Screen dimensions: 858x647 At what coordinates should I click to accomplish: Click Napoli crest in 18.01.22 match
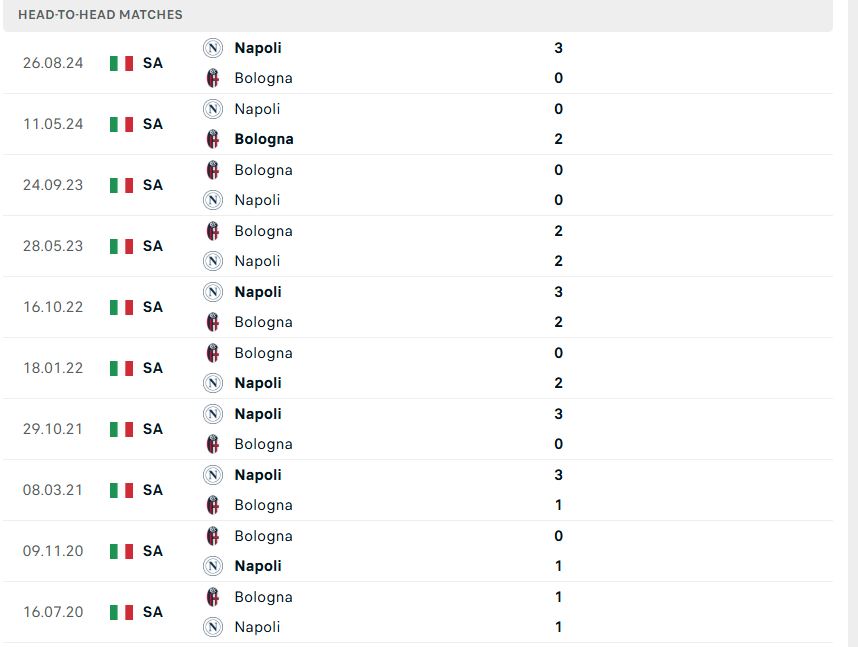(x=213, y=383)
